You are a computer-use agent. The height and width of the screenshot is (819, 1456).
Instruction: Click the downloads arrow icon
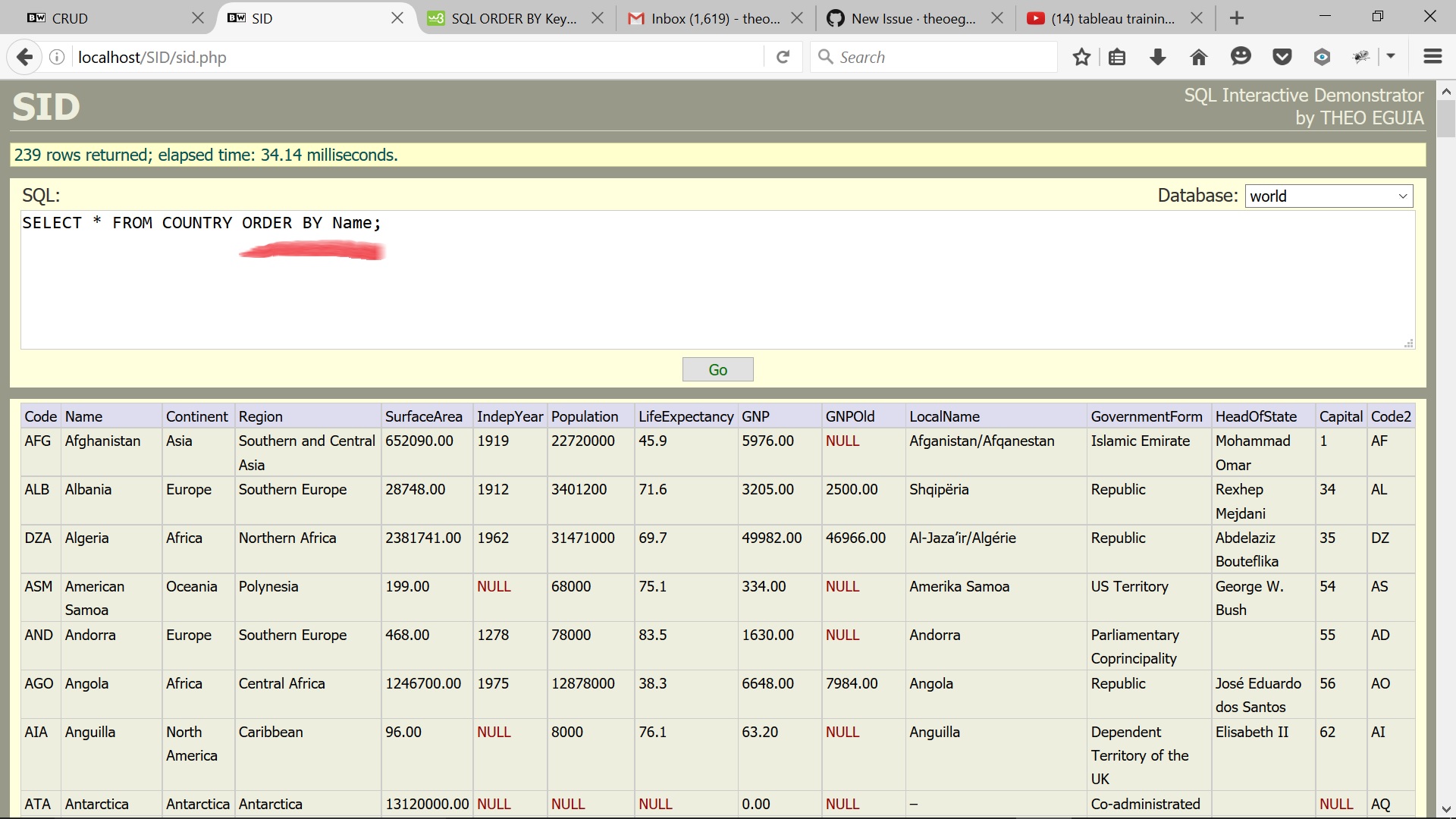(x=1158, y=57)
